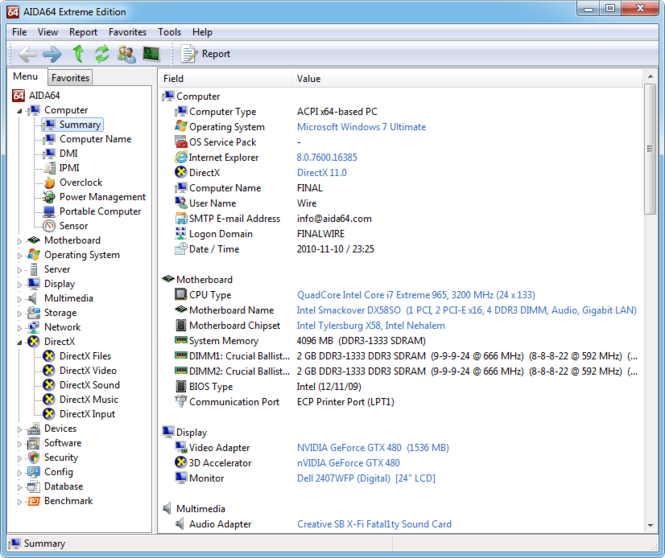The width and height of the screenshot is (665, 558).
Task: Open the Microsoft Windows 7 Ultimate link
Action: click(361, 127)
